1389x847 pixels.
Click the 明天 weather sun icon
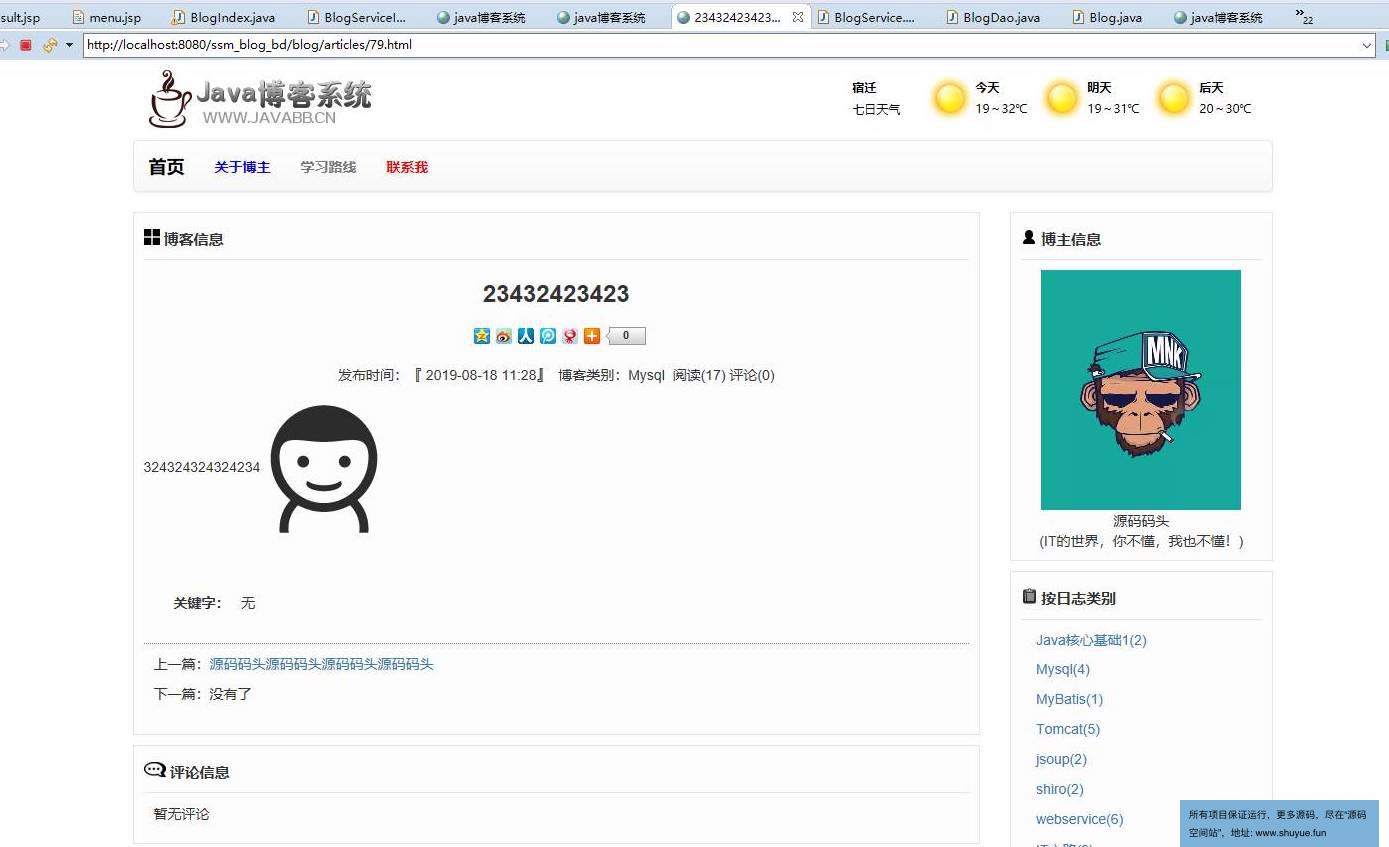click(x=1061, y=98)
